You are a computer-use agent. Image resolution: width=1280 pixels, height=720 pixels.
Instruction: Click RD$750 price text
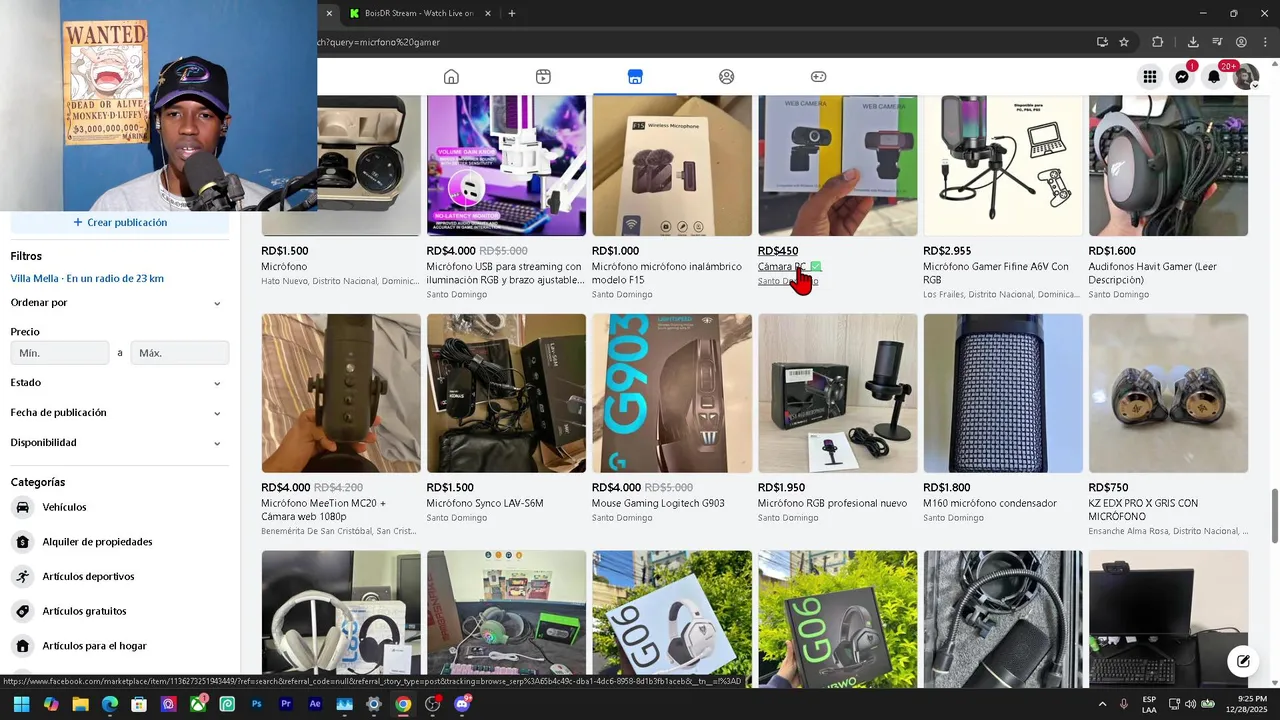pos(1108,488)
